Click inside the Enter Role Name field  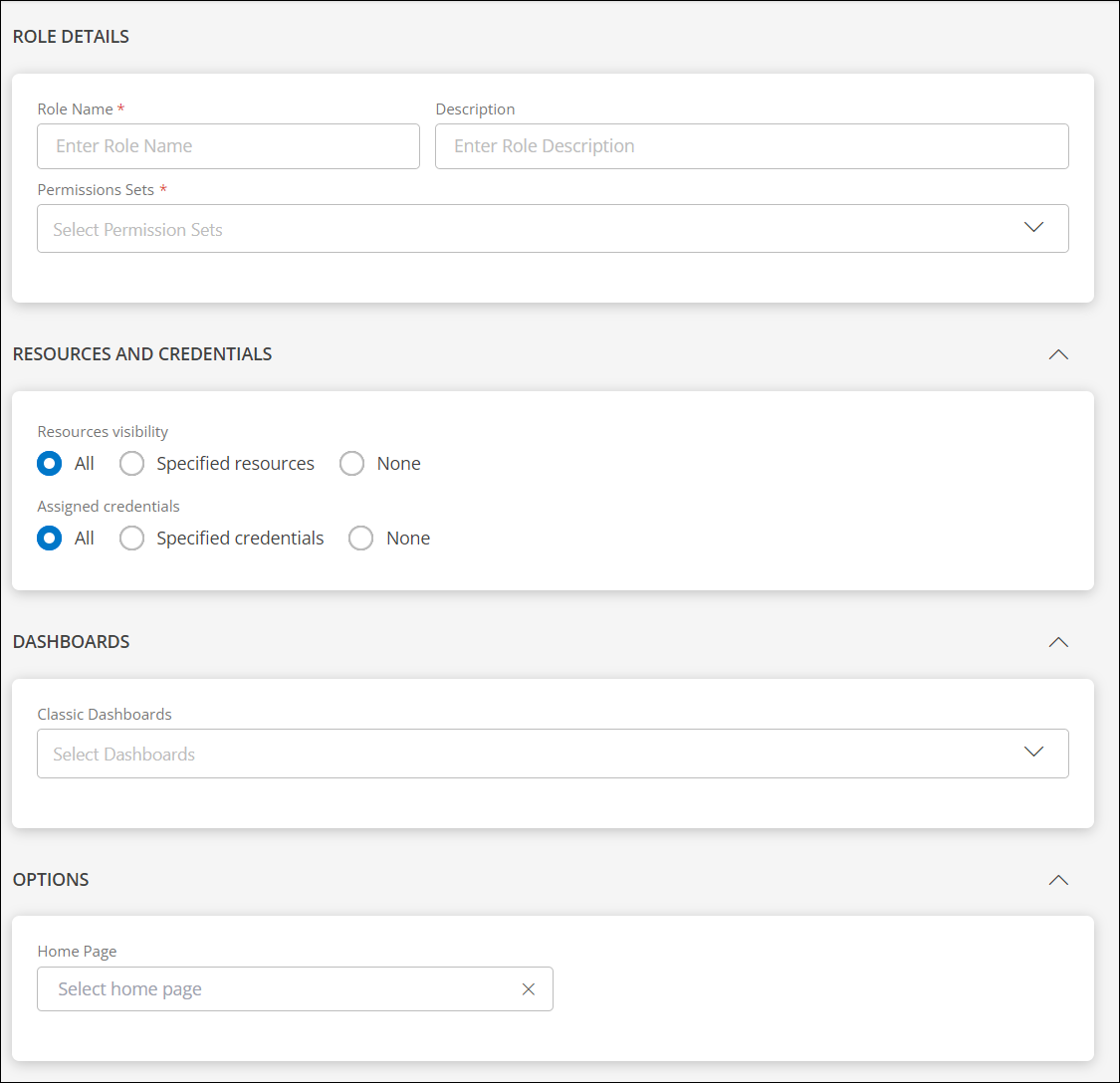pos(228,145)
